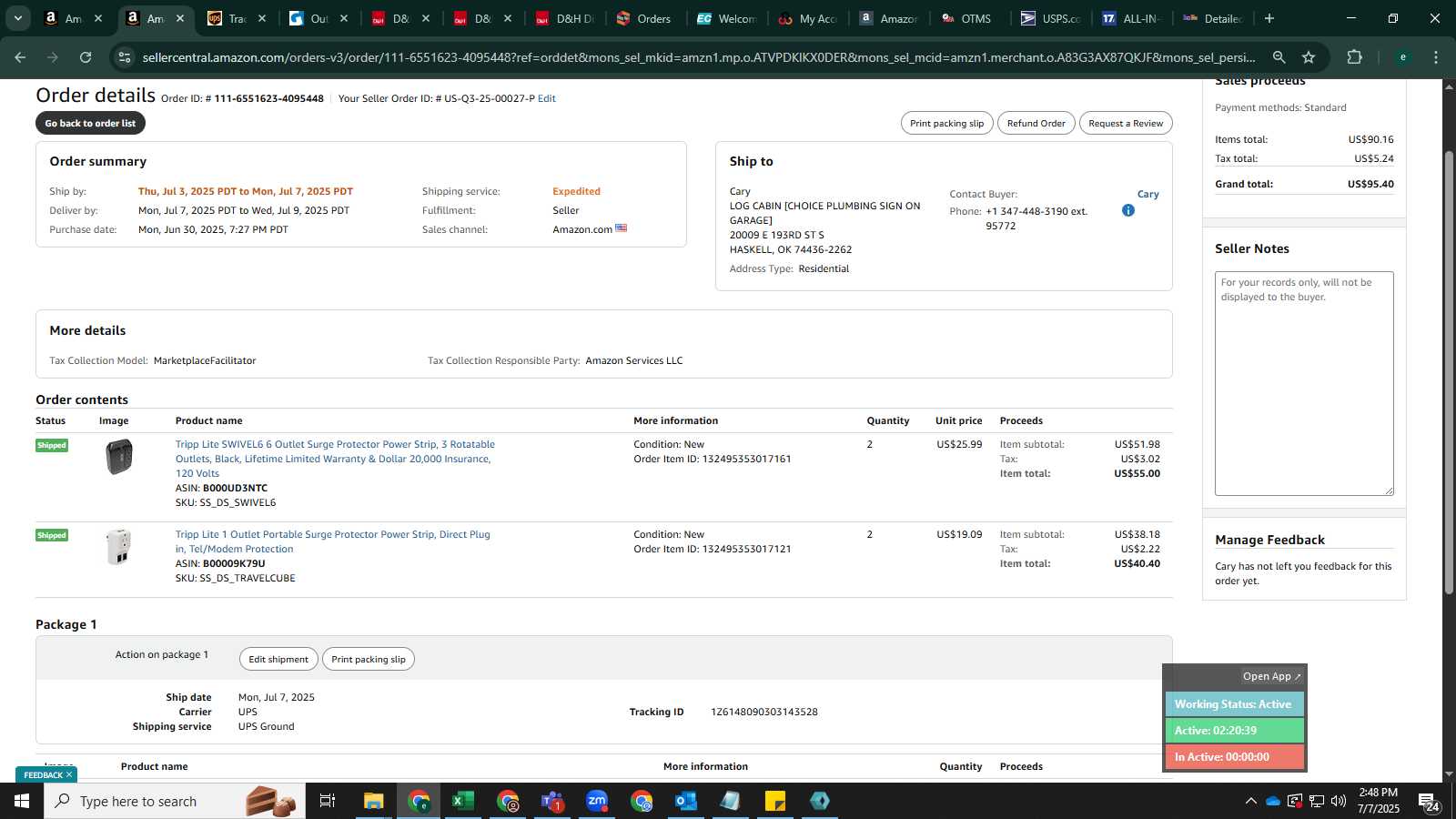Click Edit shipment button
This screenshot has height=819, width=1456.
click(x=278, y=659)
